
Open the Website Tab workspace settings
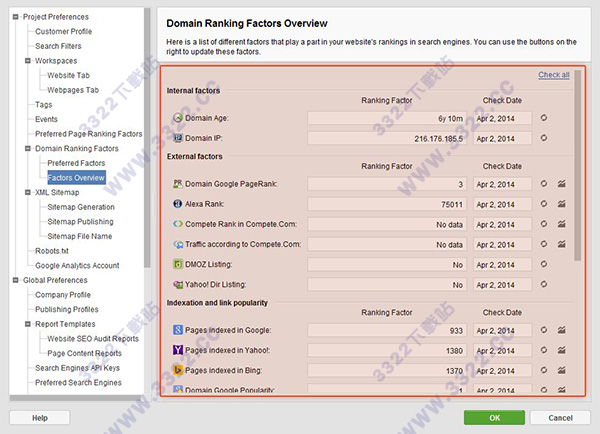68,75
